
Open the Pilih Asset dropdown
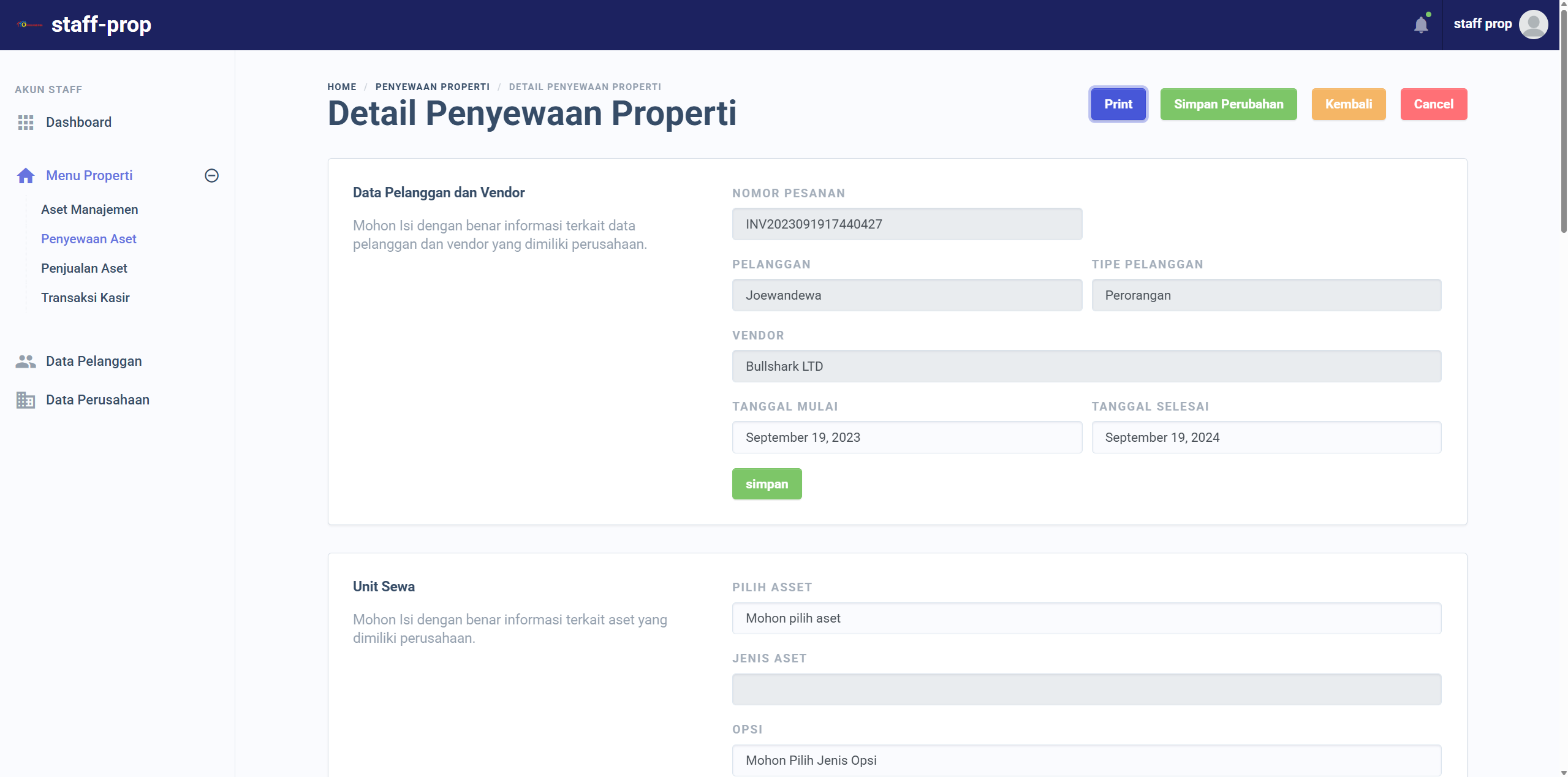(1086, 618)
